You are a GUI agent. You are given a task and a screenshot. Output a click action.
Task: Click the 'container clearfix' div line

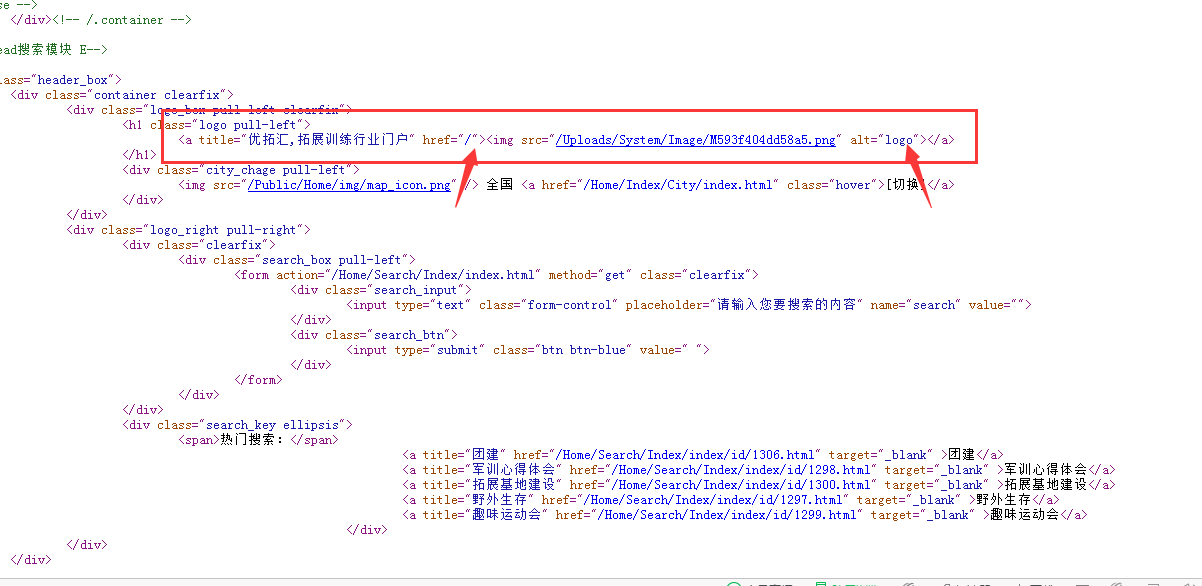coord(122,95)
